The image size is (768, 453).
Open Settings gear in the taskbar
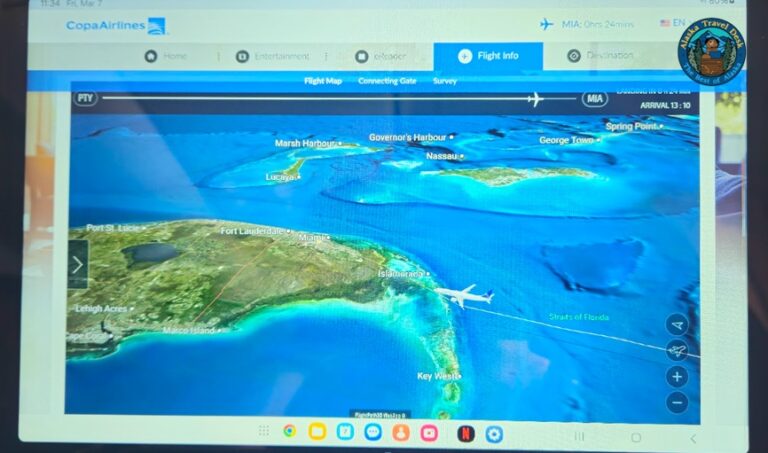(493, 433)
